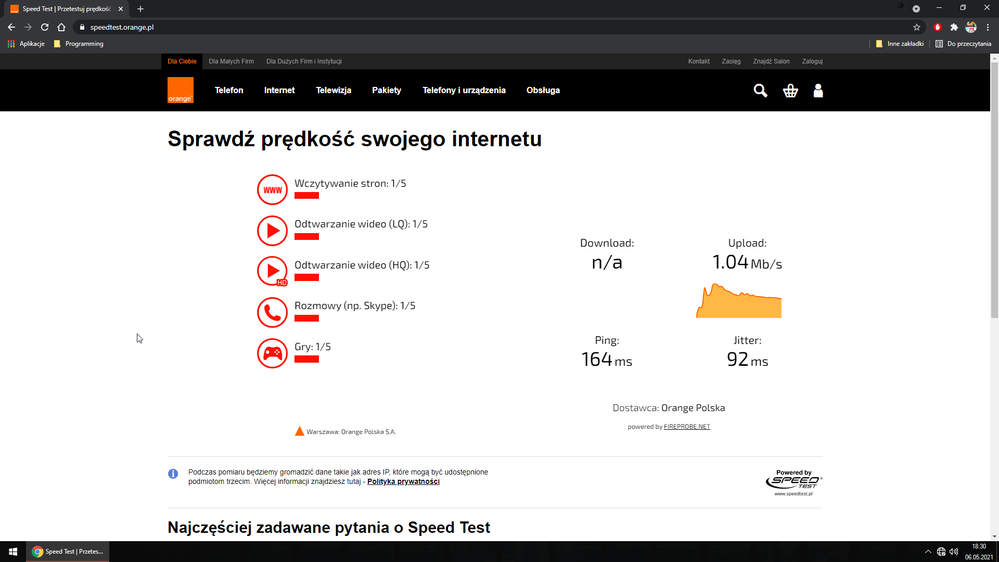Bookmark page with the star icon
Image resolution: width=999 pixels, height=562 pixels.
click(x=916, y=27)
